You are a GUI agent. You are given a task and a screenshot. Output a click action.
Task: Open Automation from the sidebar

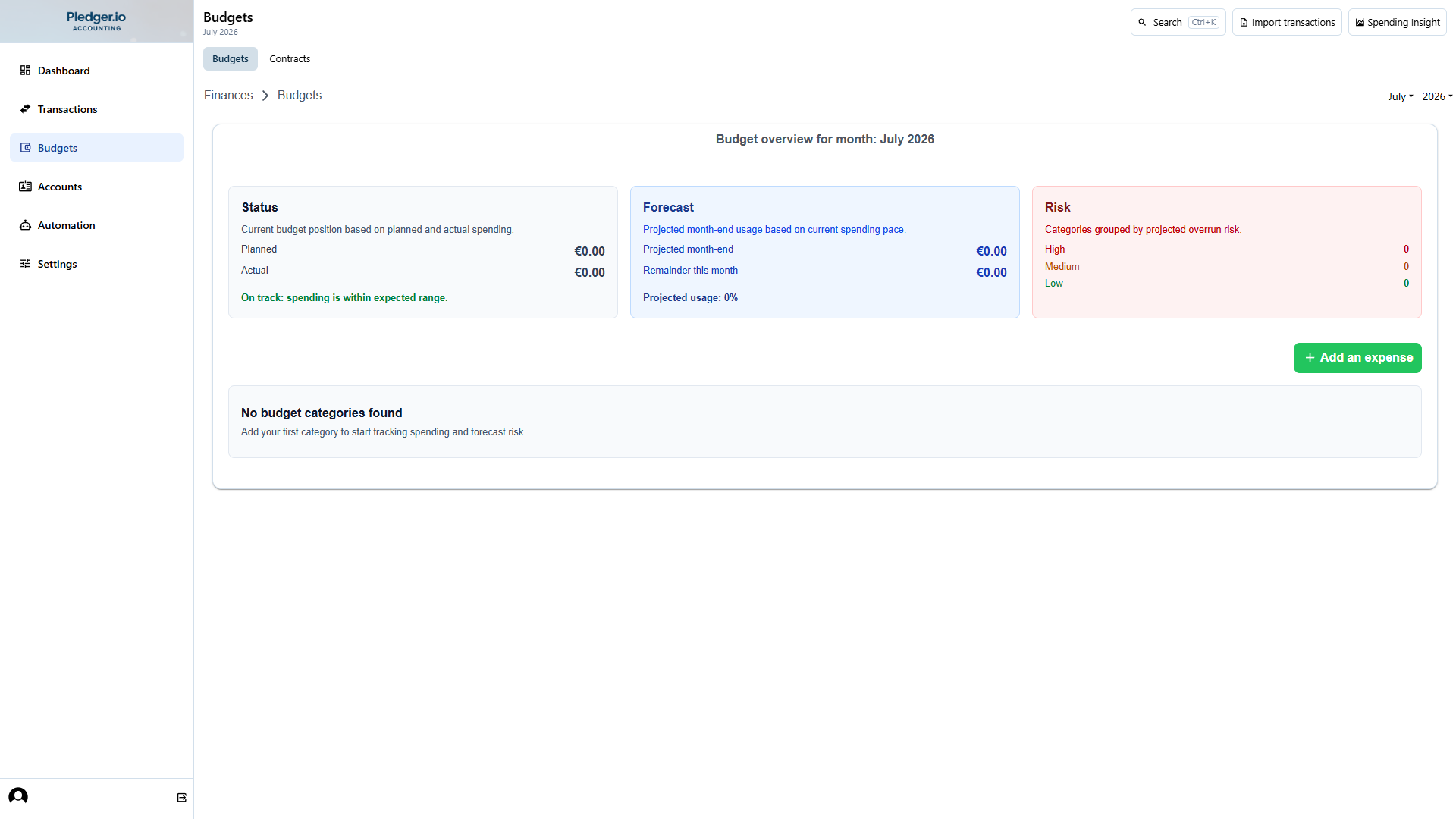(x=96, y=225)
